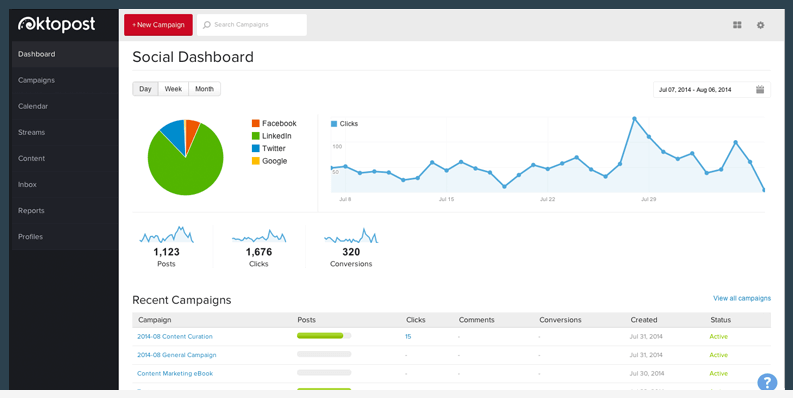Click Content Curation posts progress bar
This screenshot has width=793, height=398.
tap(324, 336)
